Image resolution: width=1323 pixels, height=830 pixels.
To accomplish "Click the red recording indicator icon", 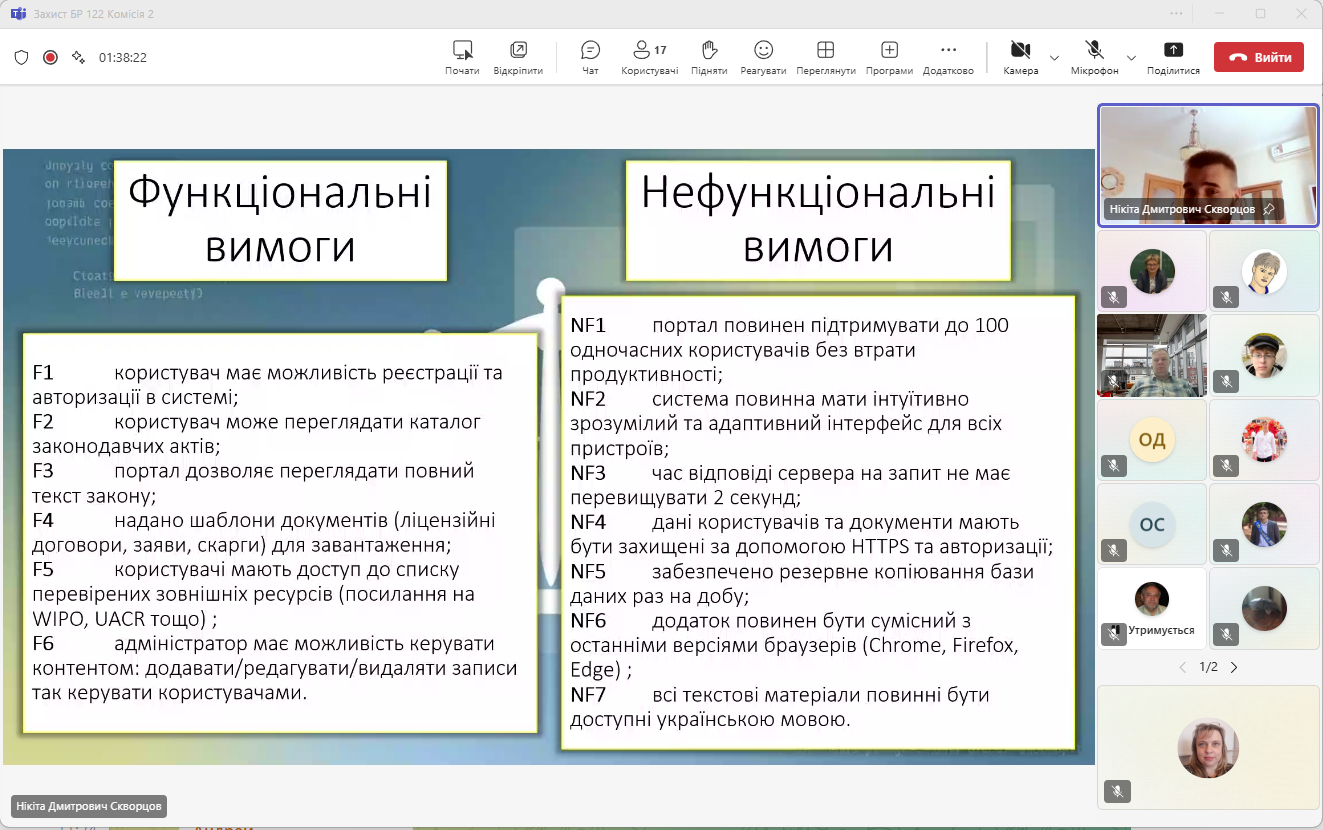I will (50, 58).
